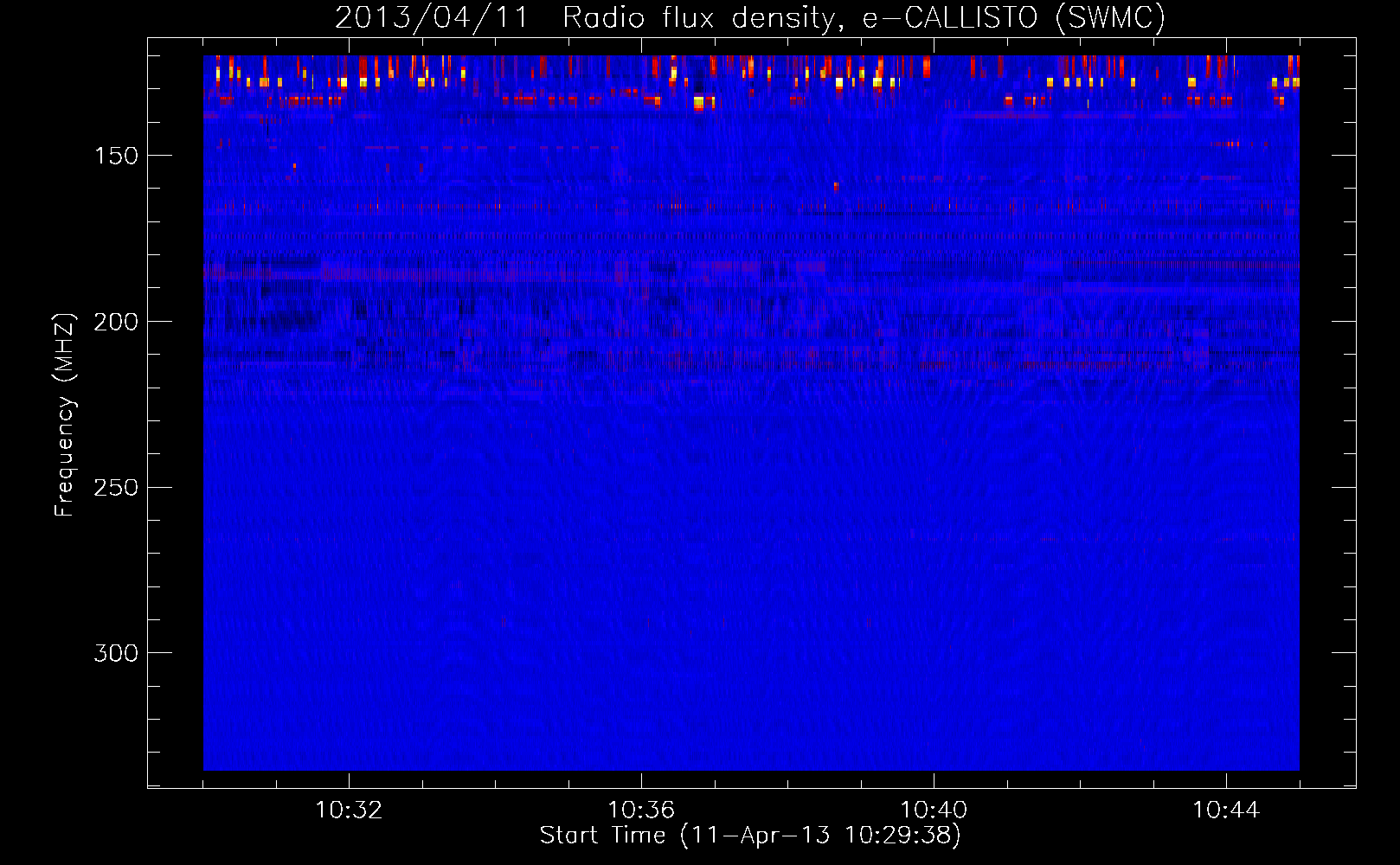Screen dimensions: 1400x865
Task: Click the 'Start Time (11-Apr-13 10:29:38)' label
Action: 750,836
